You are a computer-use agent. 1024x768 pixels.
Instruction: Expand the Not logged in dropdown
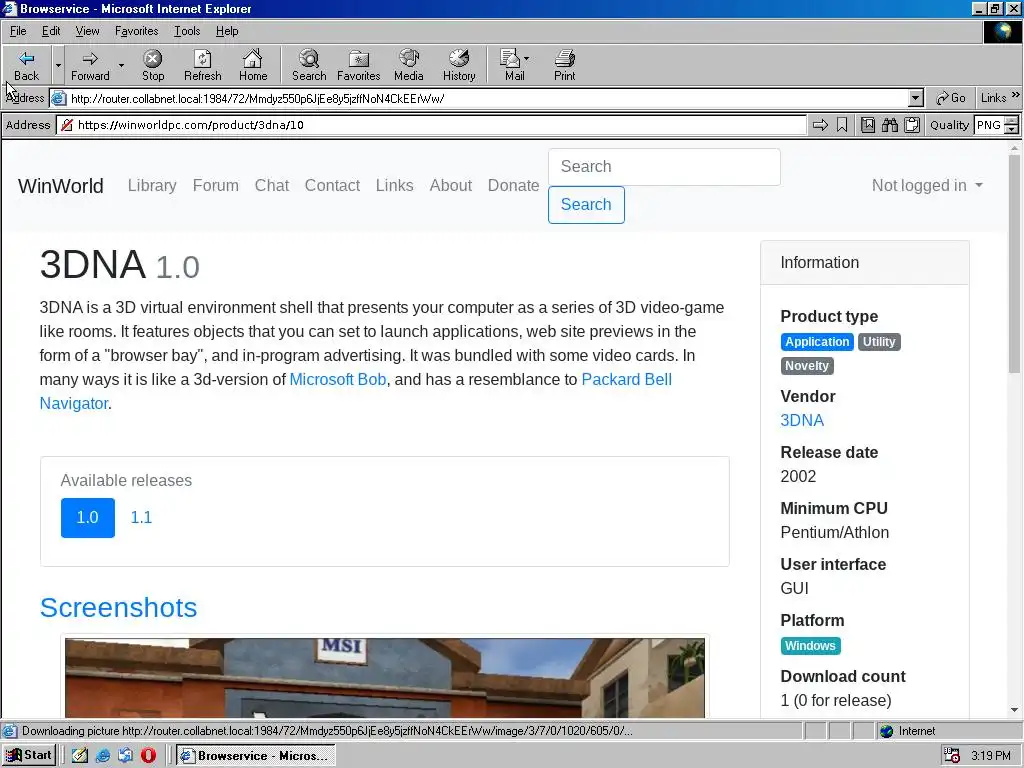[x=927, y=185]
